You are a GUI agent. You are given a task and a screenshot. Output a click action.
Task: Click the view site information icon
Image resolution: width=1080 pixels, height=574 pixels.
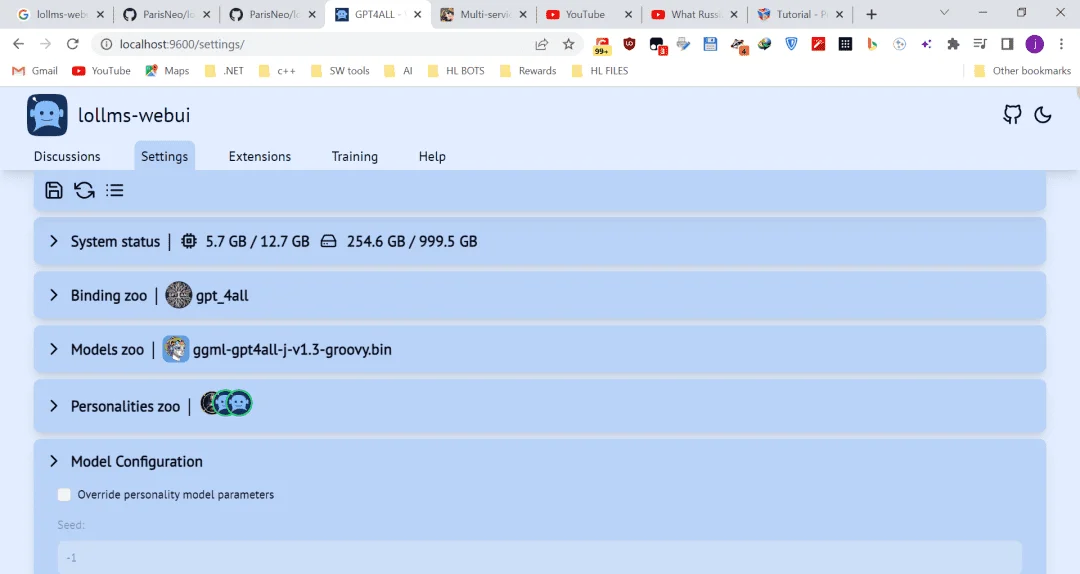pos(106,44)
